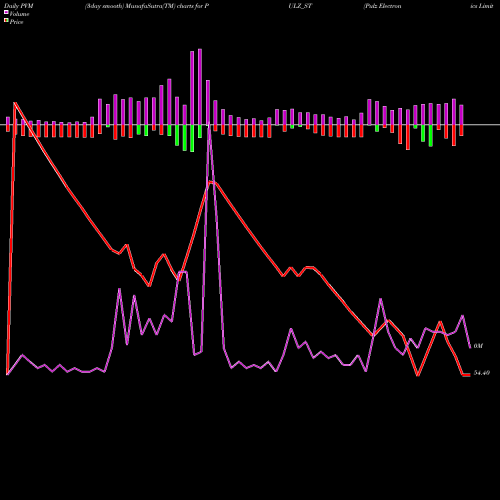500x500 pixels.
Task: Click the 'ULZ_ST' ticker text
Action: pos(300,6)
